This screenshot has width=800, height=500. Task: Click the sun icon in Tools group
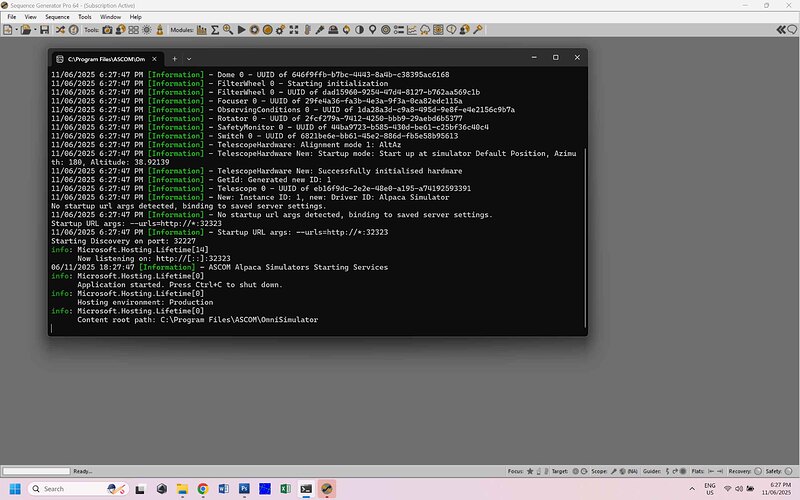point(147,30)
